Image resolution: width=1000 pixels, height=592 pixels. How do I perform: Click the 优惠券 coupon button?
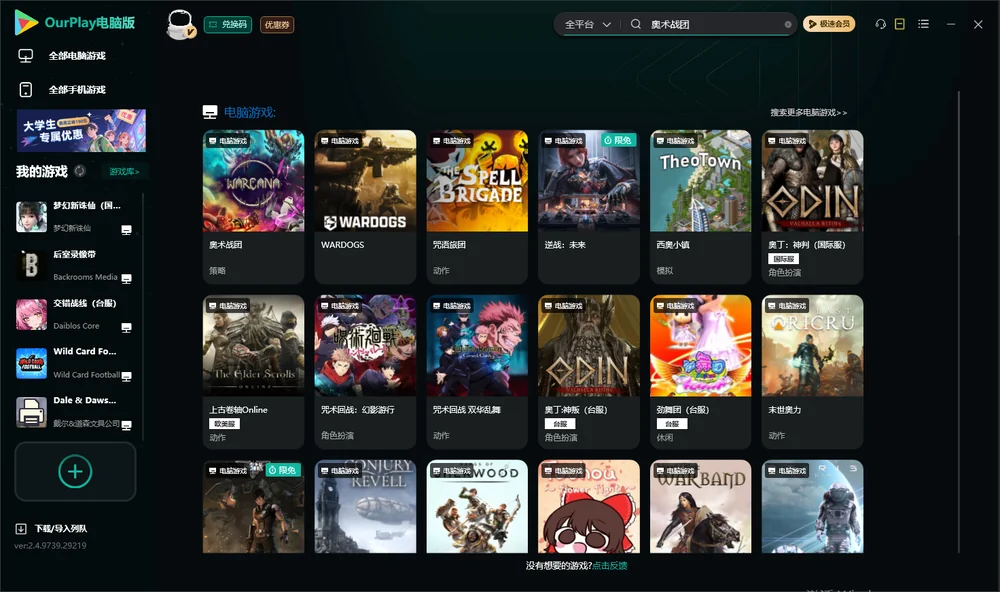point(277,24)
